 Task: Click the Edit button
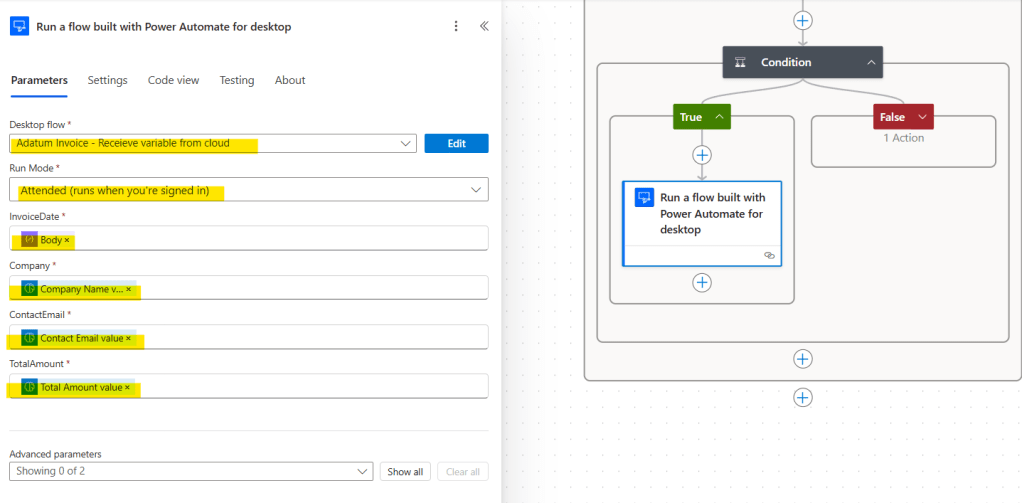tap(456, 144)
